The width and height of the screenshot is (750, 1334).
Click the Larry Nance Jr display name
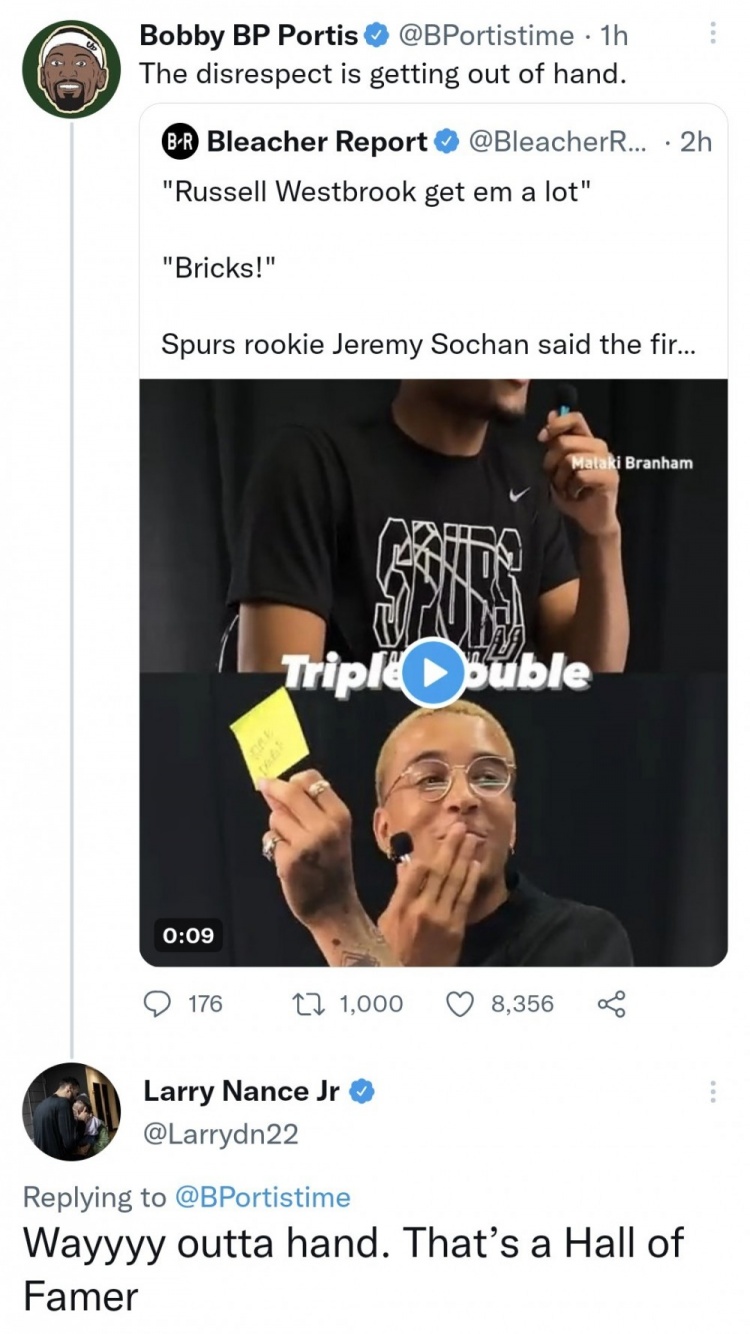click(x=242, y=1091)
